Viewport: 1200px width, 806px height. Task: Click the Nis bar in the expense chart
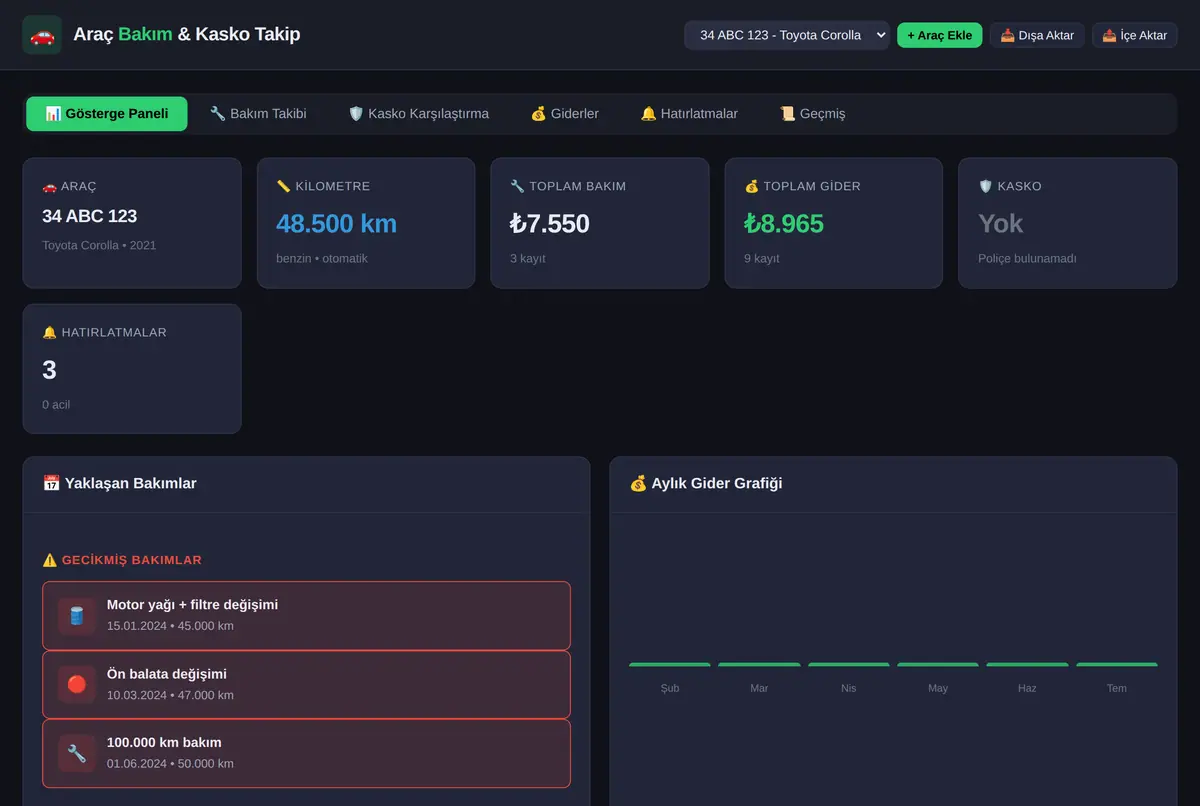[849, 664]
